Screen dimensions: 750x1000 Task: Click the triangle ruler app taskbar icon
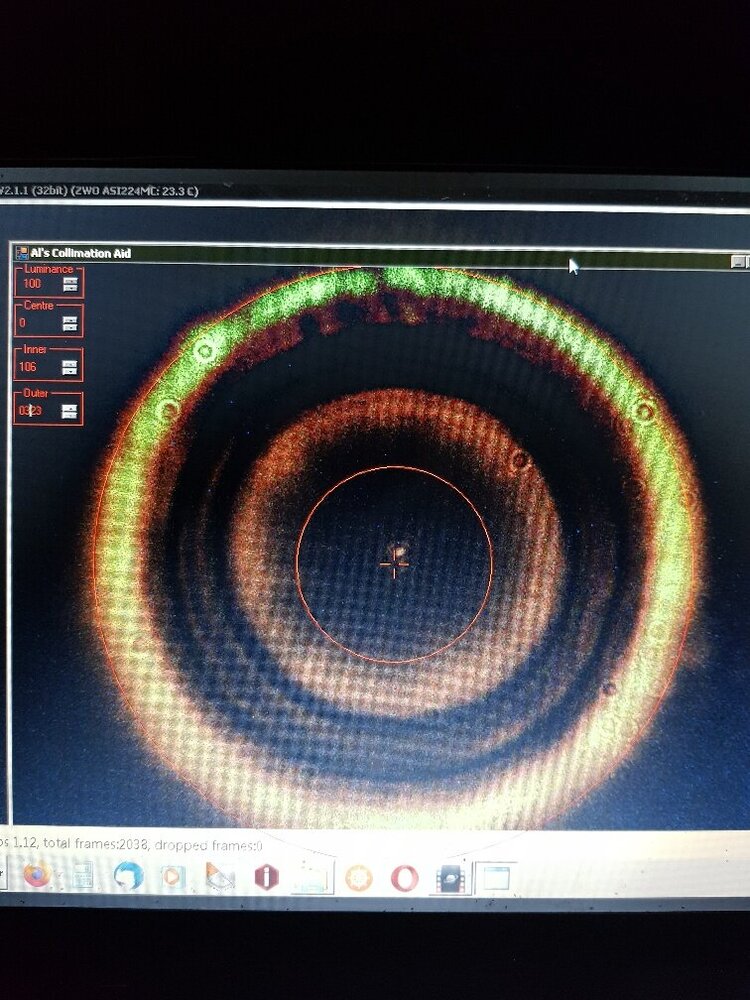(219, 876)
